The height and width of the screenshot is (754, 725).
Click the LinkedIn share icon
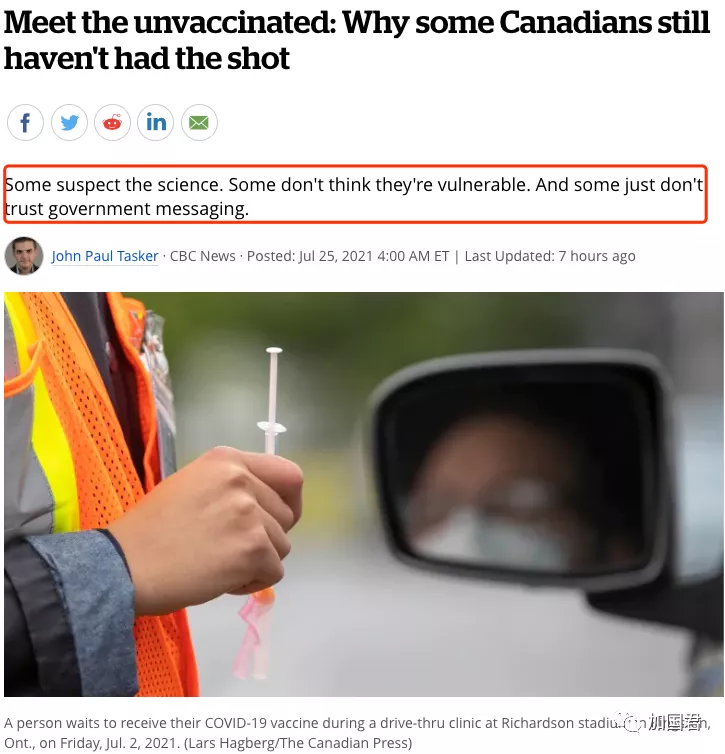pyautogui.click(x=156, y=122)
